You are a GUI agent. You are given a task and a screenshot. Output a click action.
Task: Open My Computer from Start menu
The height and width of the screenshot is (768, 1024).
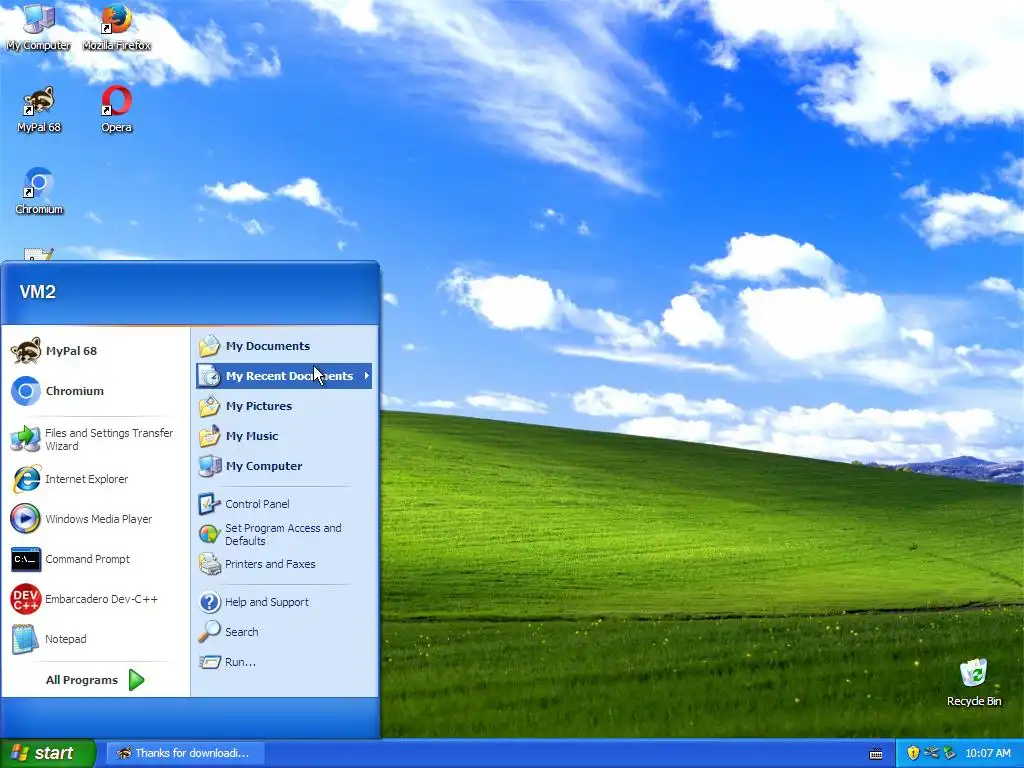284,466
